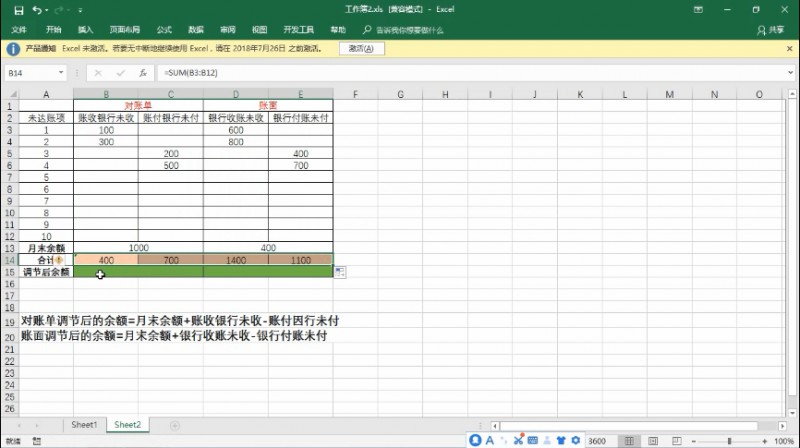
Task: Click the green 调节后余额 cell under column B
Action: pos(138,272)
